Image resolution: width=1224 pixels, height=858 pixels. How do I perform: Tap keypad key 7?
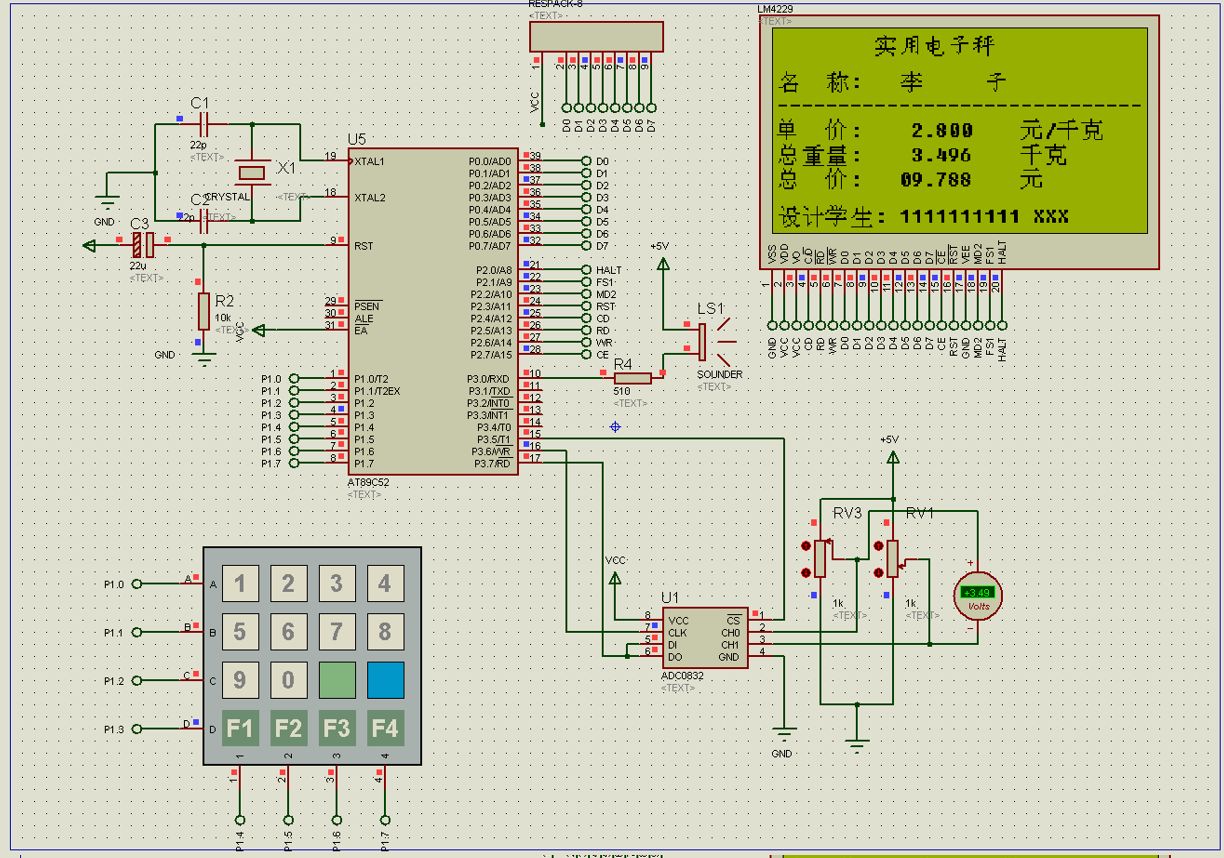(x=336, y=632)
